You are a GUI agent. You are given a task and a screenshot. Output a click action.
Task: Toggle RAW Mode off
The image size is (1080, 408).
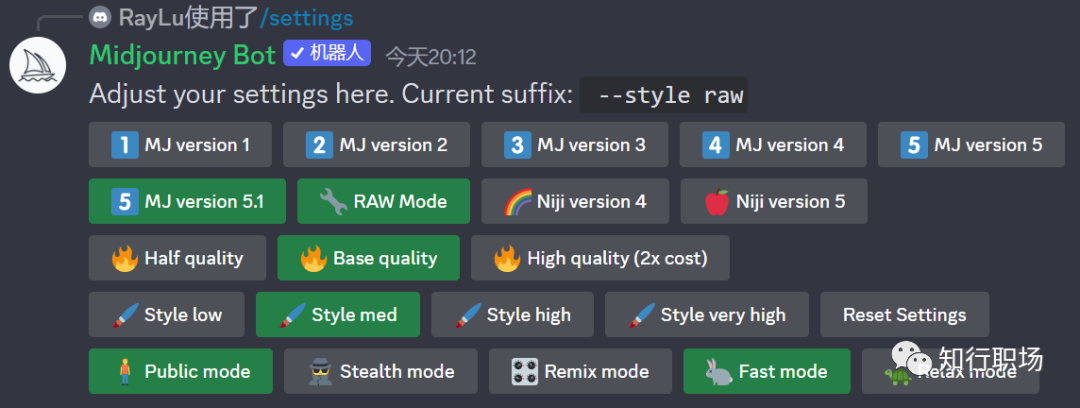384,201
